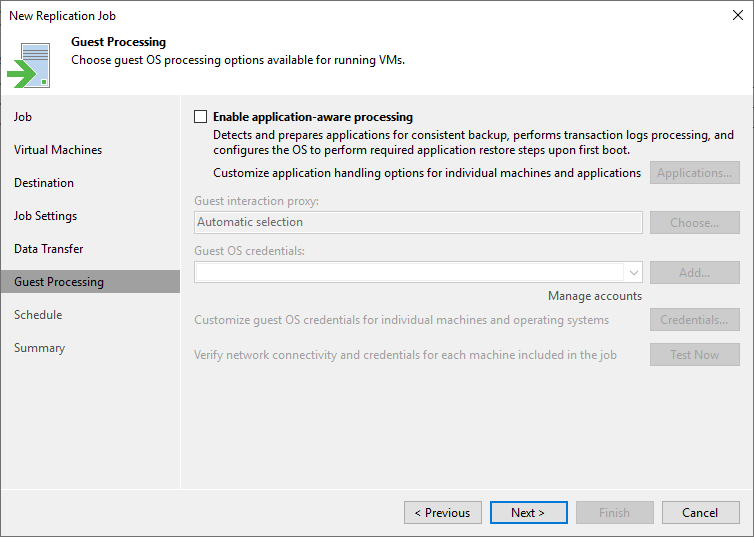Click inside the Guest OS credentials combo box
754x537 pixels.
pyautogui.click(x=418, y=273)
